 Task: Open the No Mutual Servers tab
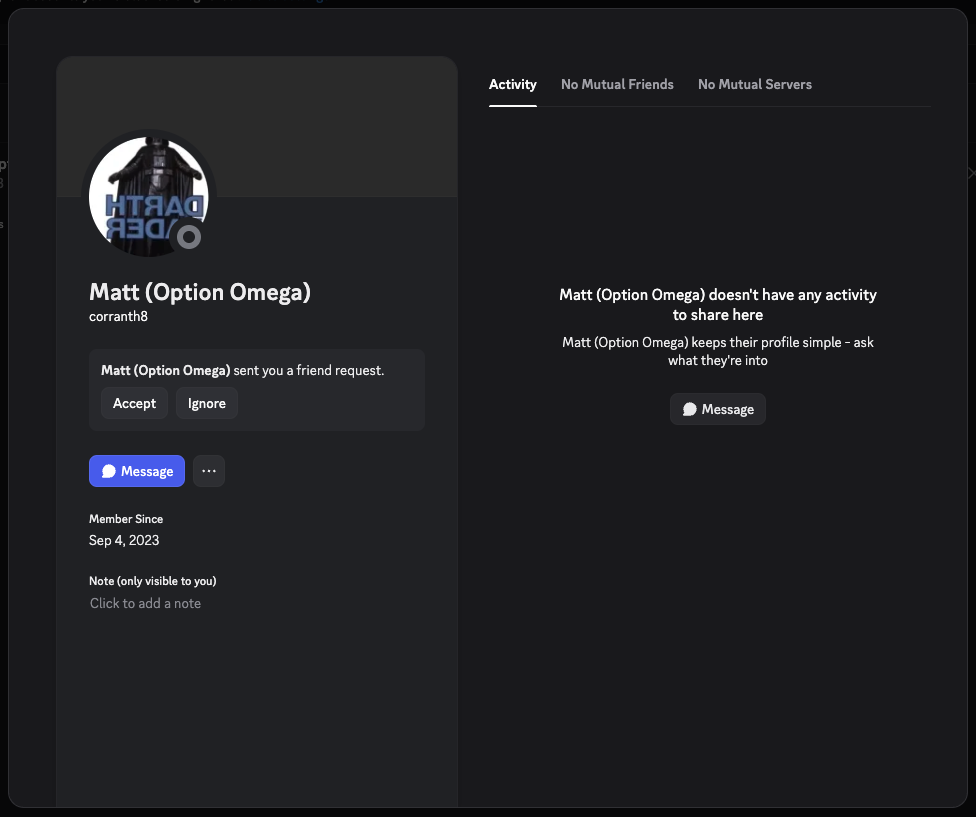(755, 84)
